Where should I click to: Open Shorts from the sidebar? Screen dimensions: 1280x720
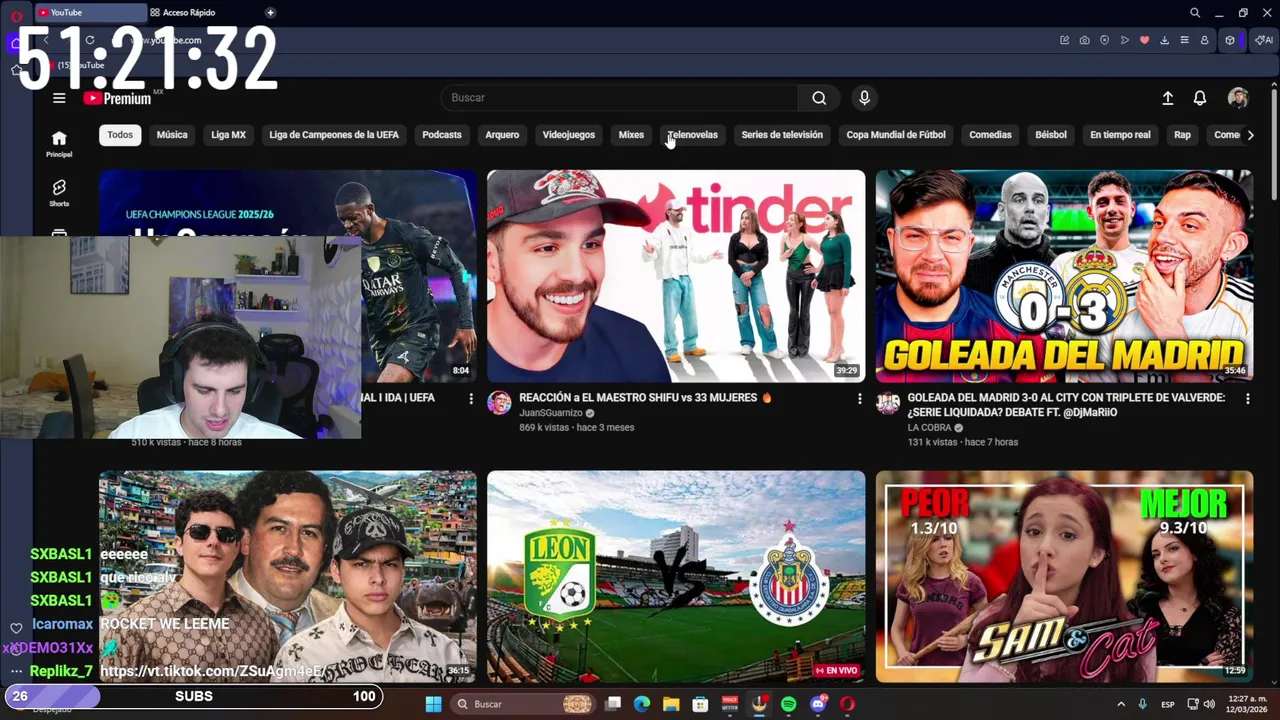[x=59, y=193]
